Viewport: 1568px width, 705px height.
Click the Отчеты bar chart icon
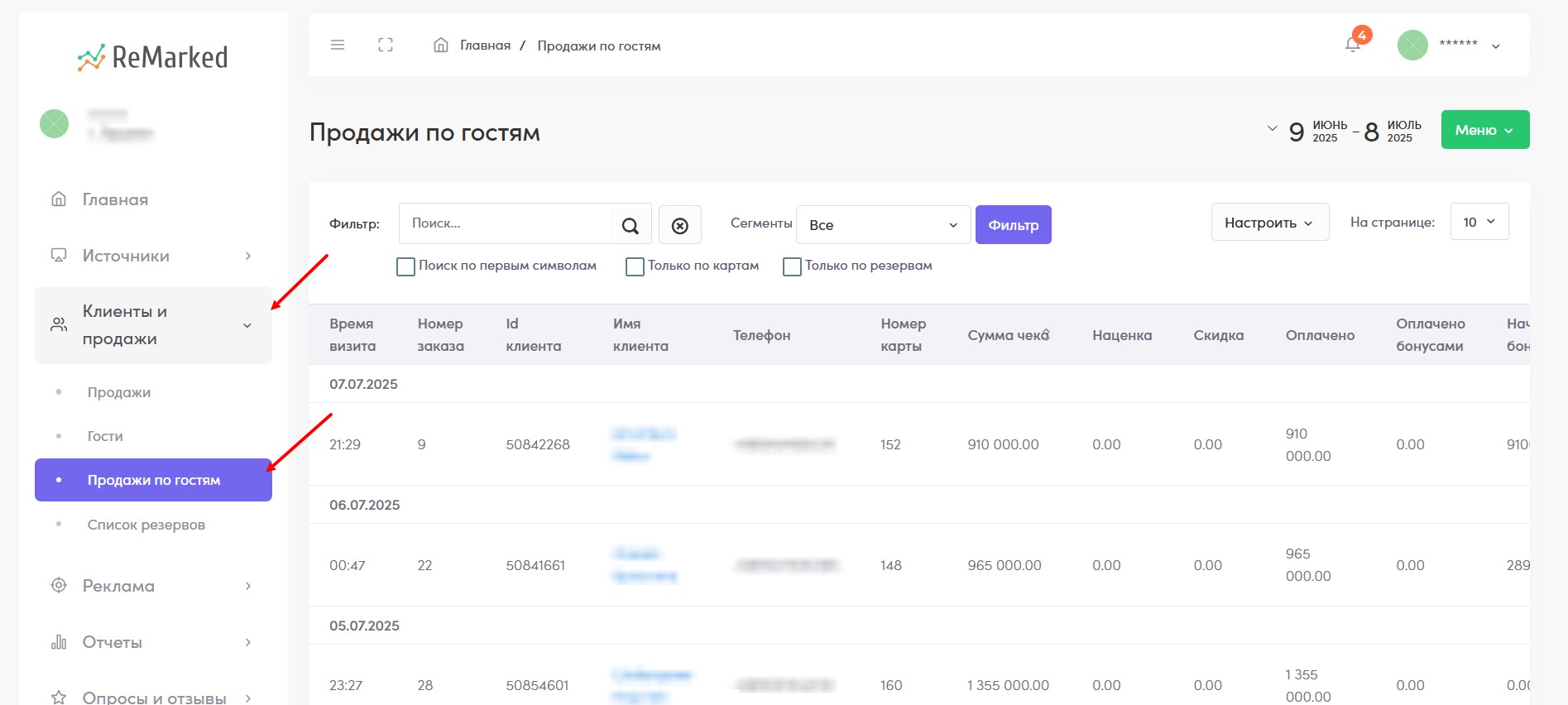coord(59,642)
